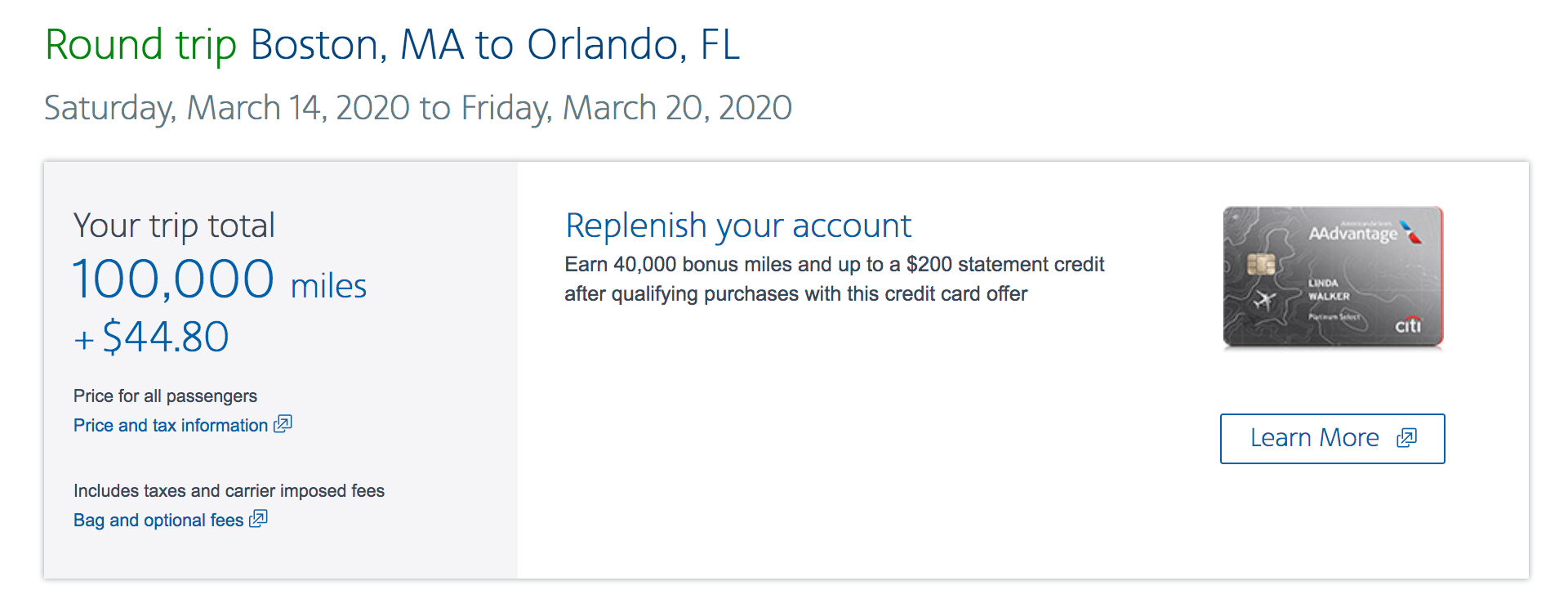Click the external-link icon inside Learn More
1568x608 pixels.
(x=1406, y=438)
